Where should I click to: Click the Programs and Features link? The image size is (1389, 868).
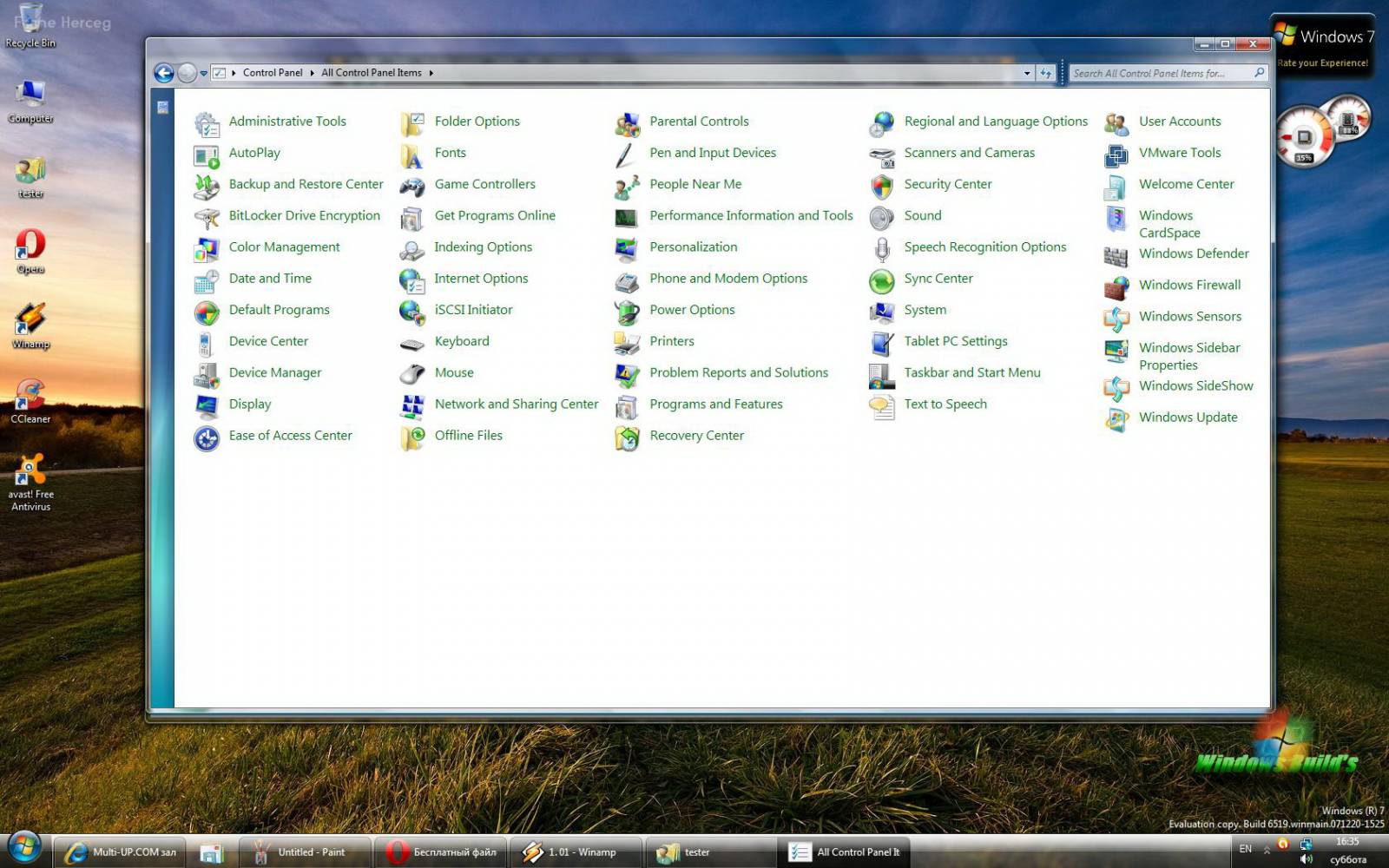716,404
